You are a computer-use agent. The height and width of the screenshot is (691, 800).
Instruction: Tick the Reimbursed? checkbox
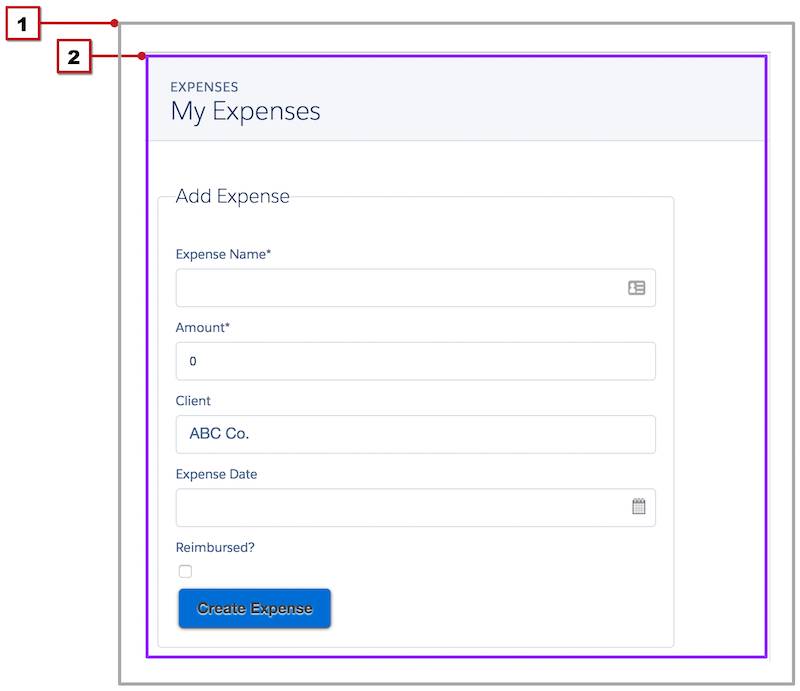(185, 571)
